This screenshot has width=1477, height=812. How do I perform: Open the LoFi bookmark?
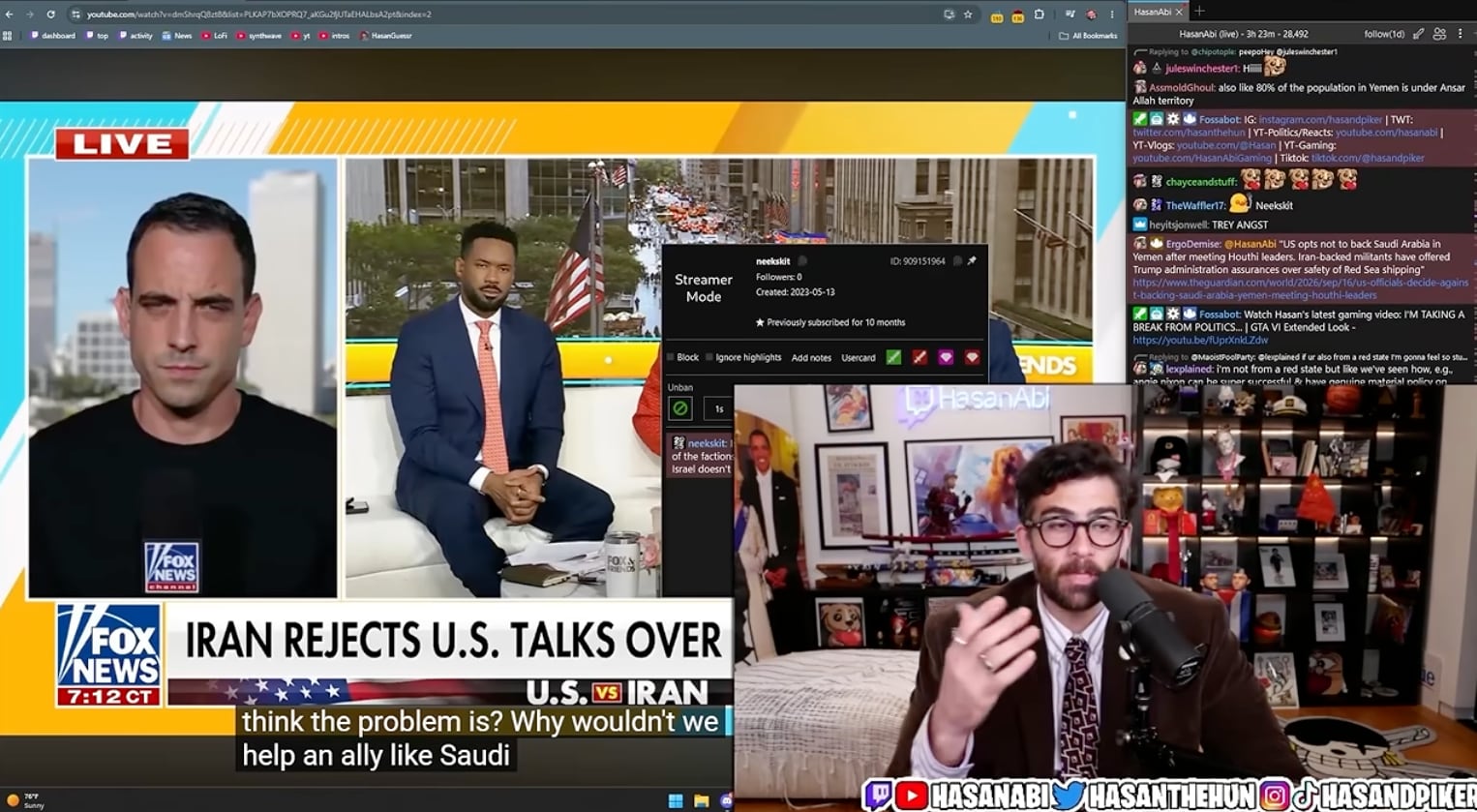[x=215, y=36]
